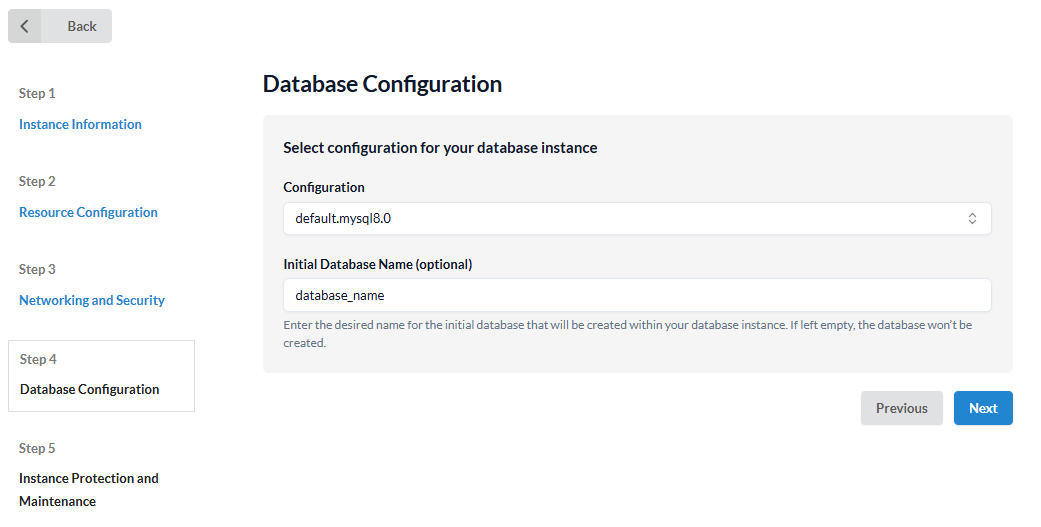Click the Configuration field label
This screenshot has width=1041, height=527.
point(324,187)
